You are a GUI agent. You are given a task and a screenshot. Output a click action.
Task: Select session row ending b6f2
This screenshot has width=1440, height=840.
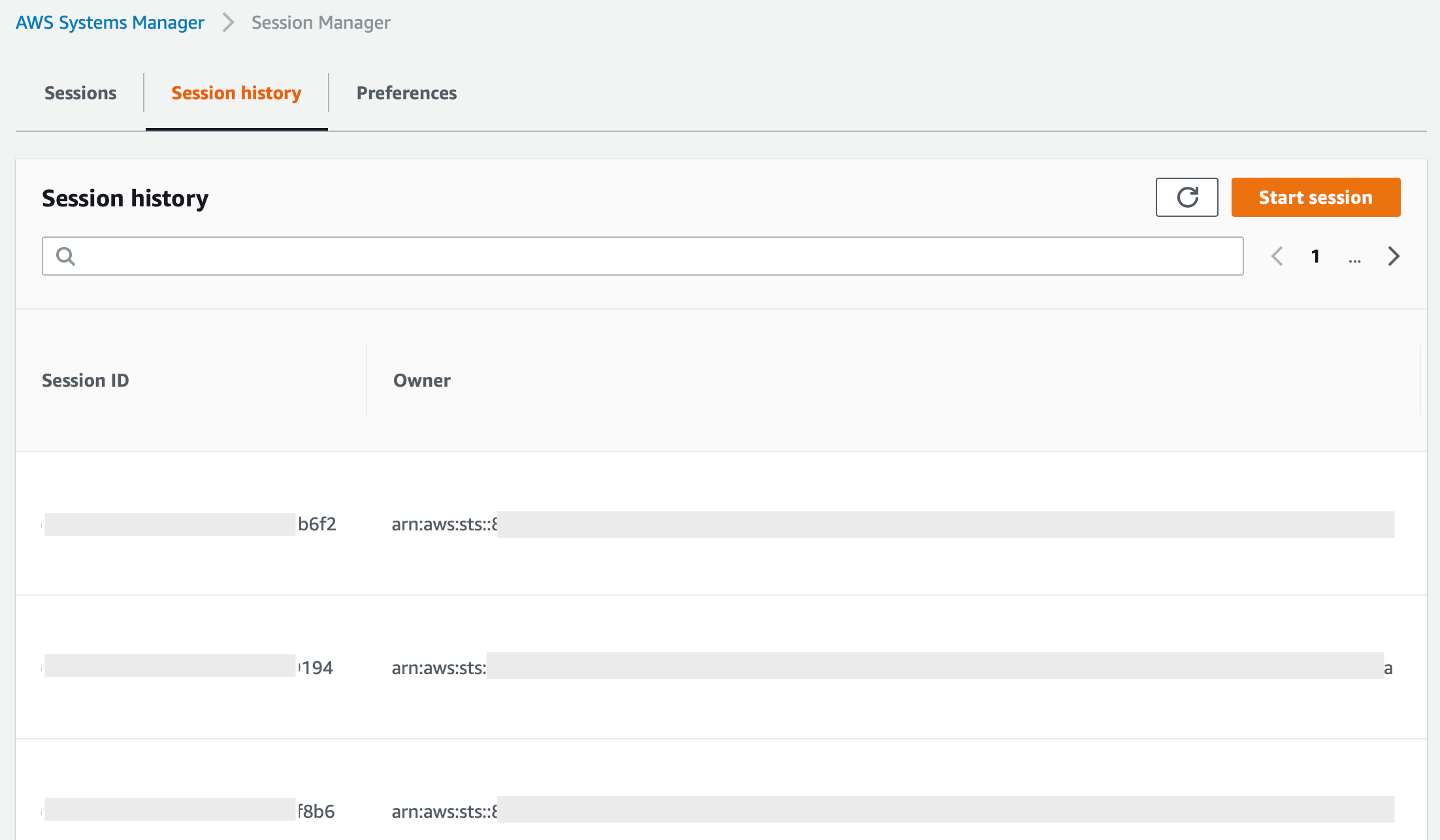pos(317,524)
